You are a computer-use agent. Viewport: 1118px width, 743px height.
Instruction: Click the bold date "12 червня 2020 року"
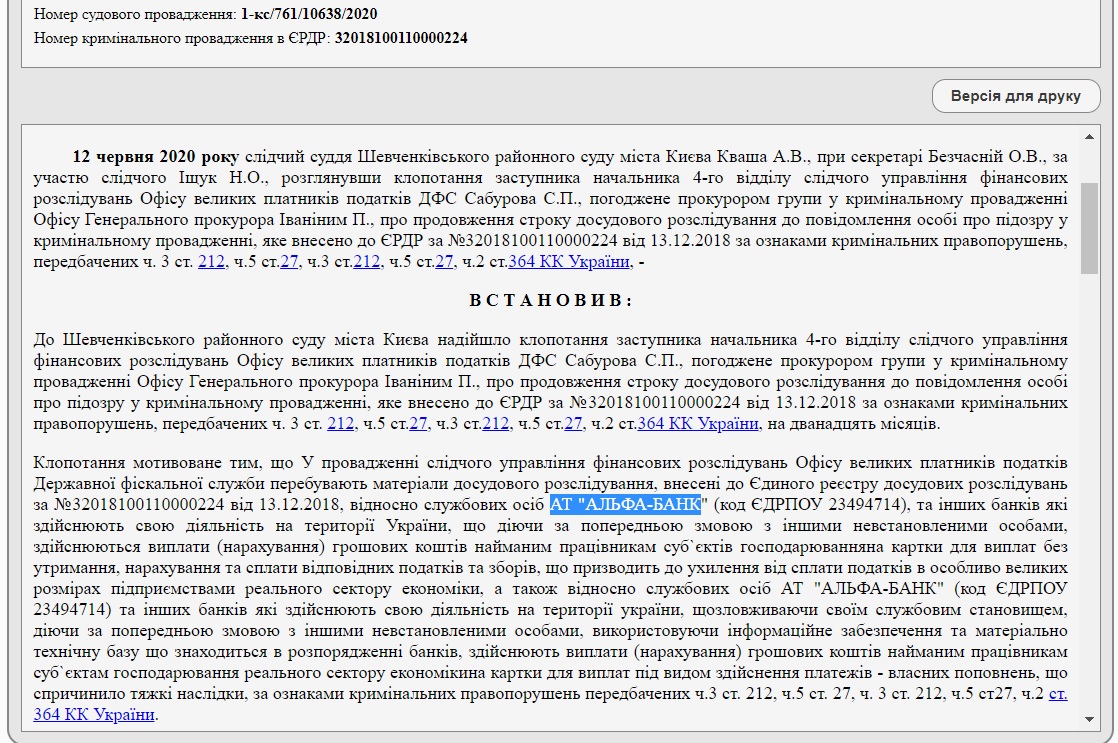pyautogui.click(x=155, y=157)
